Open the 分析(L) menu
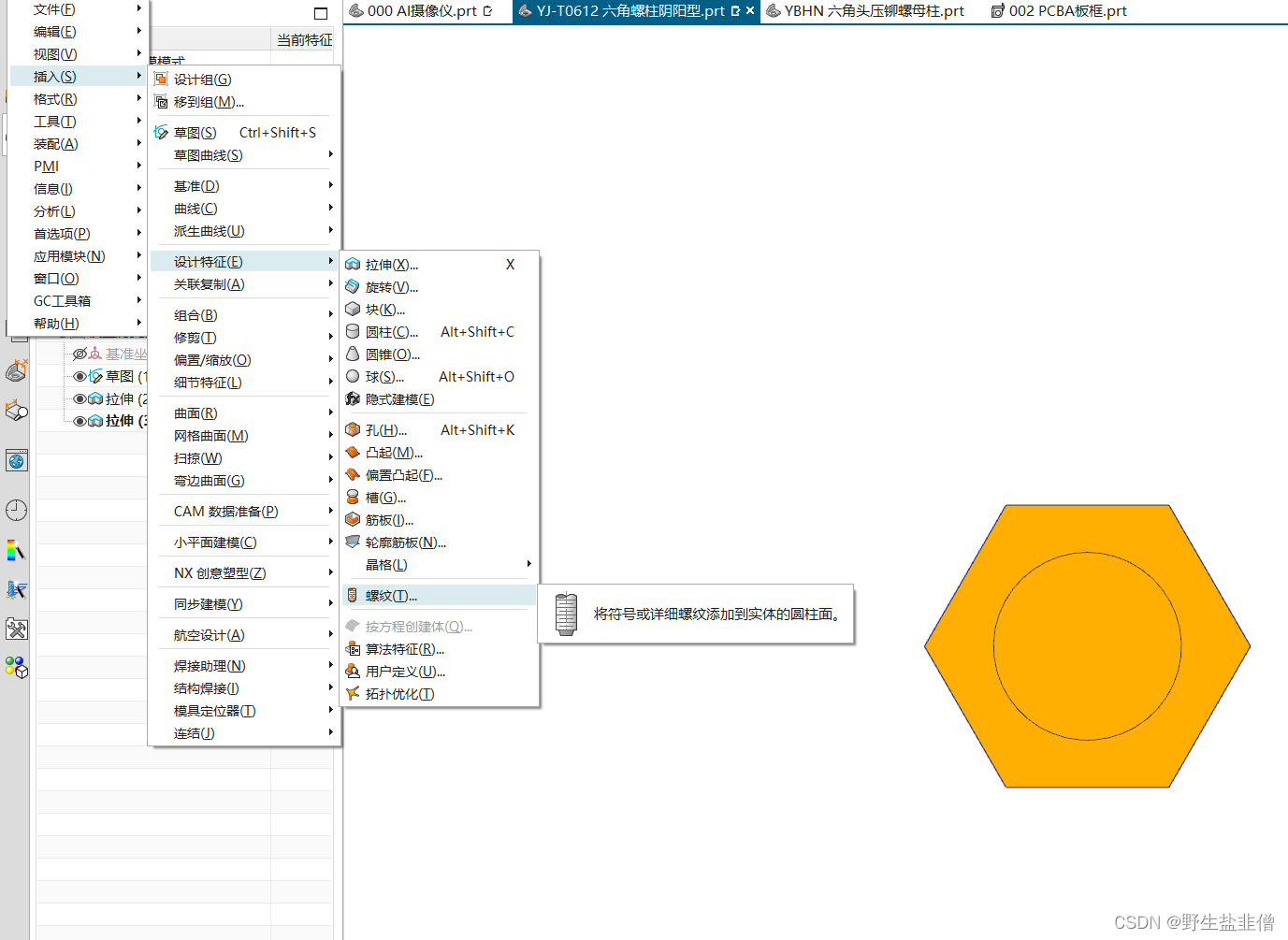This screenshot has height=940, width=1288. [77, 211]
